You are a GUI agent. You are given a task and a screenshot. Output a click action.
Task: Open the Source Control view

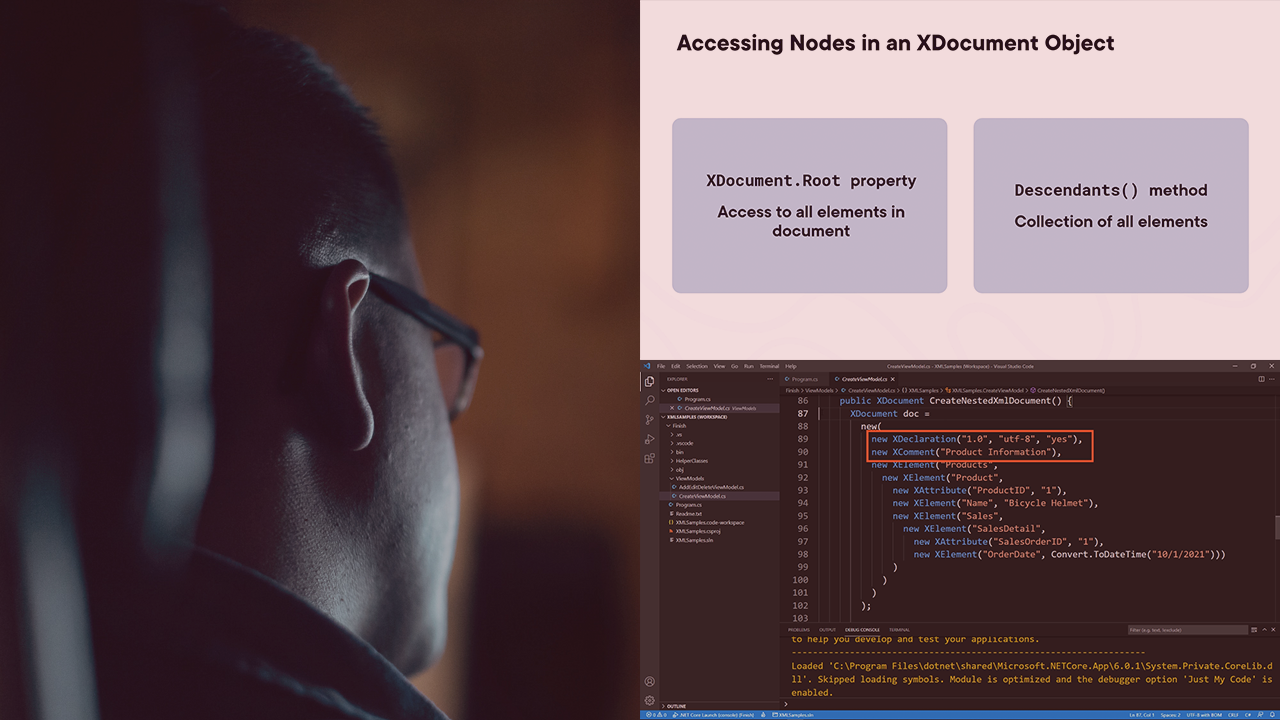point(649,420)
